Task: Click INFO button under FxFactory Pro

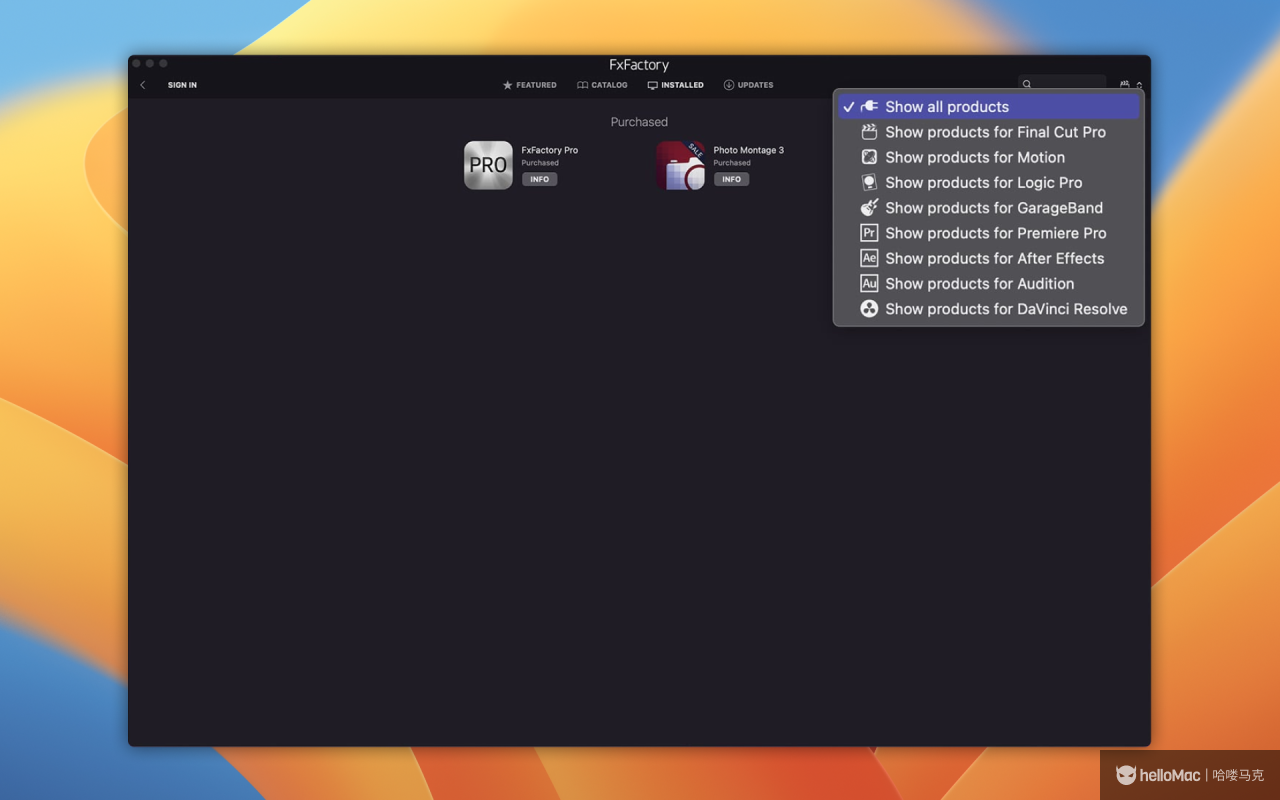Action: tap(540, 180)
